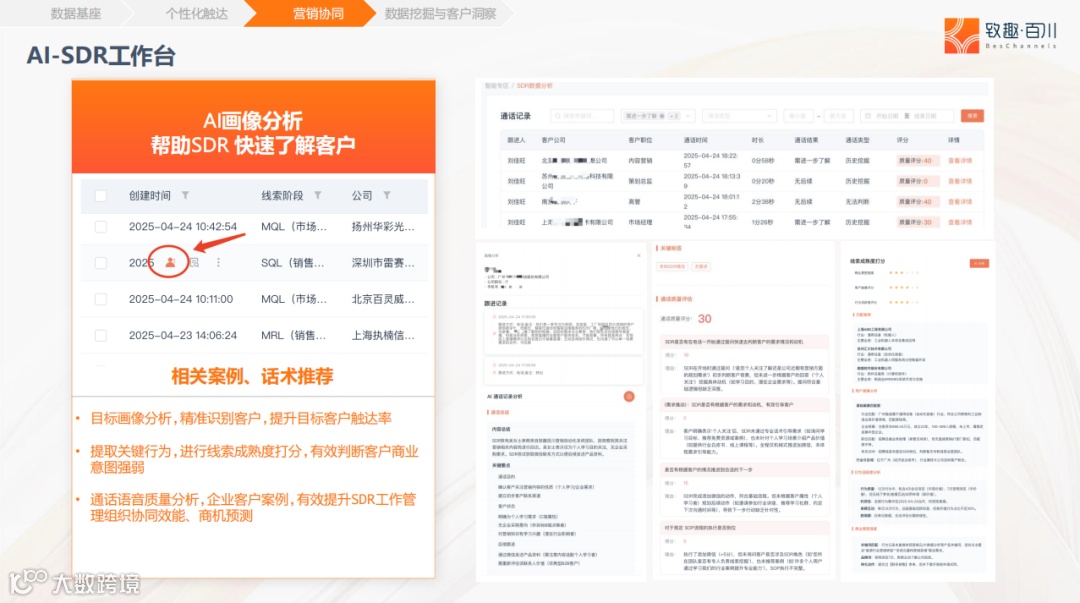Click the start-to-end date range field

tap(907, 116)
